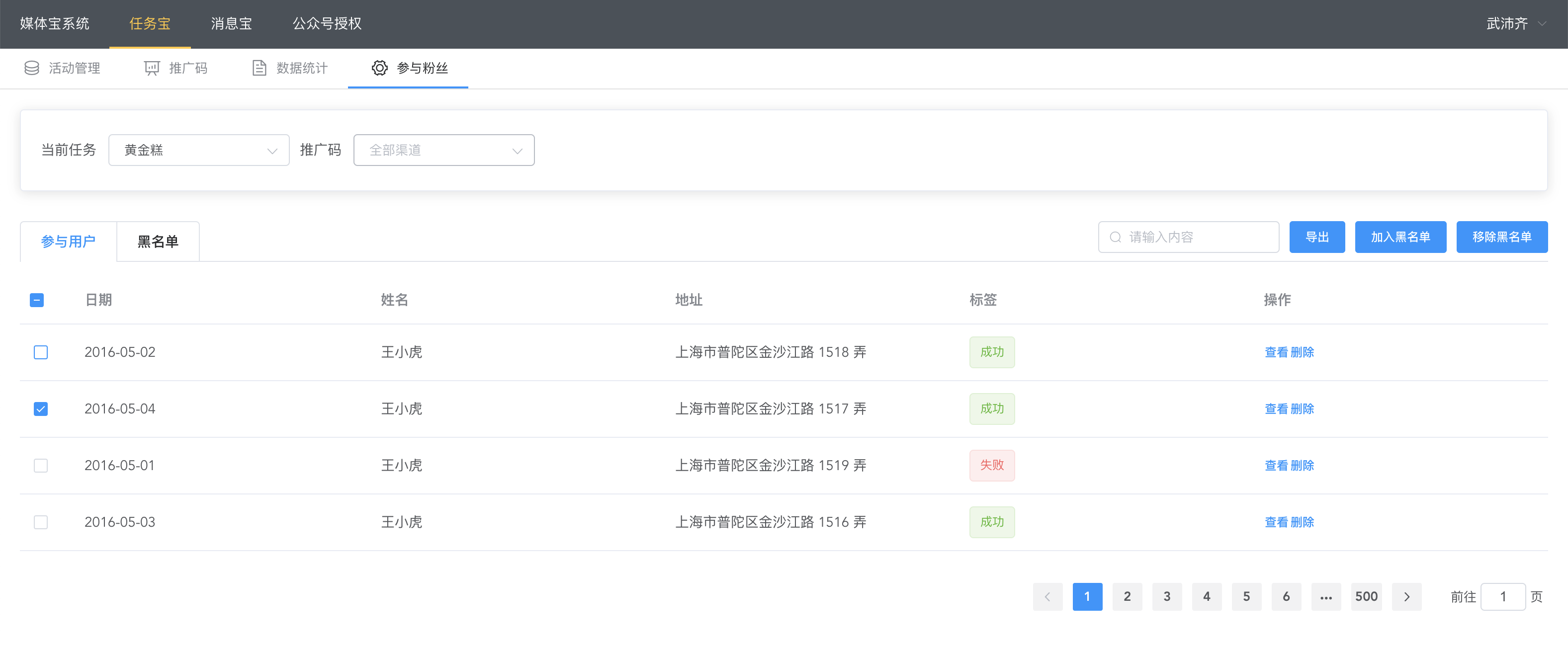Open the 消息宝 top menu
The height and width of the screenshot is (650, 1568).
pyautogui.click(x=231, y=24)
